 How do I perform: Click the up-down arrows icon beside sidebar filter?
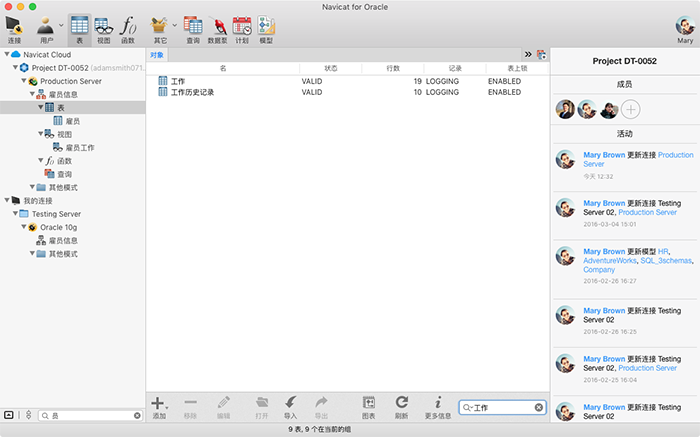[29, 415]
